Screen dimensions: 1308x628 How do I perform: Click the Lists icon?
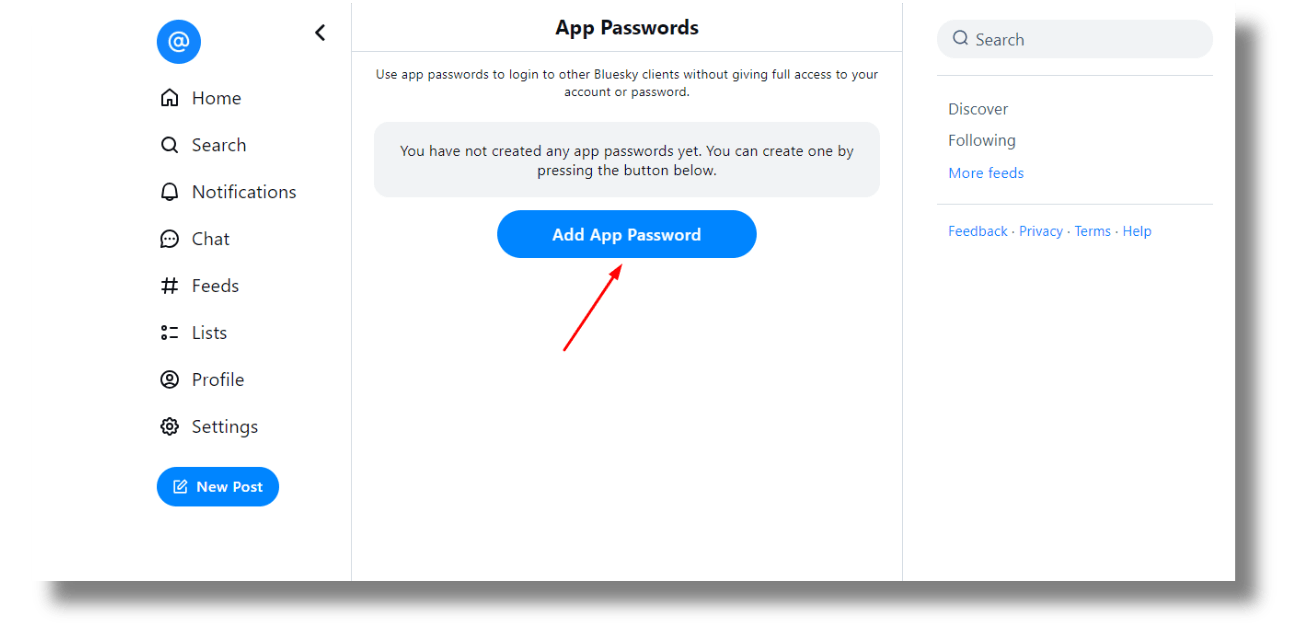pos(170,333)
